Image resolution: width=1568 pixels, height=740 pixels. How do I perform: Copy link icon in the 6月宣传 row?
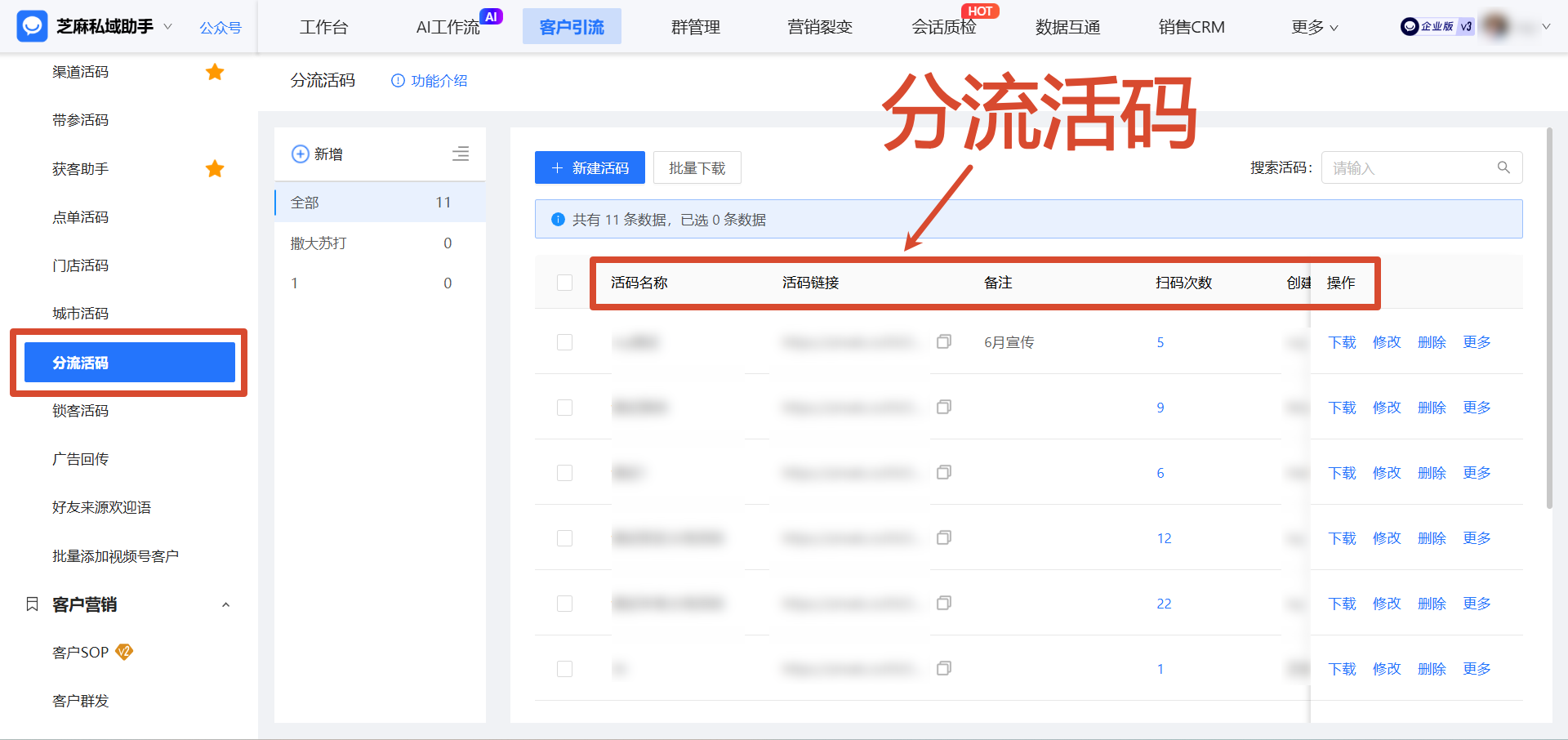tap(944, 341)
